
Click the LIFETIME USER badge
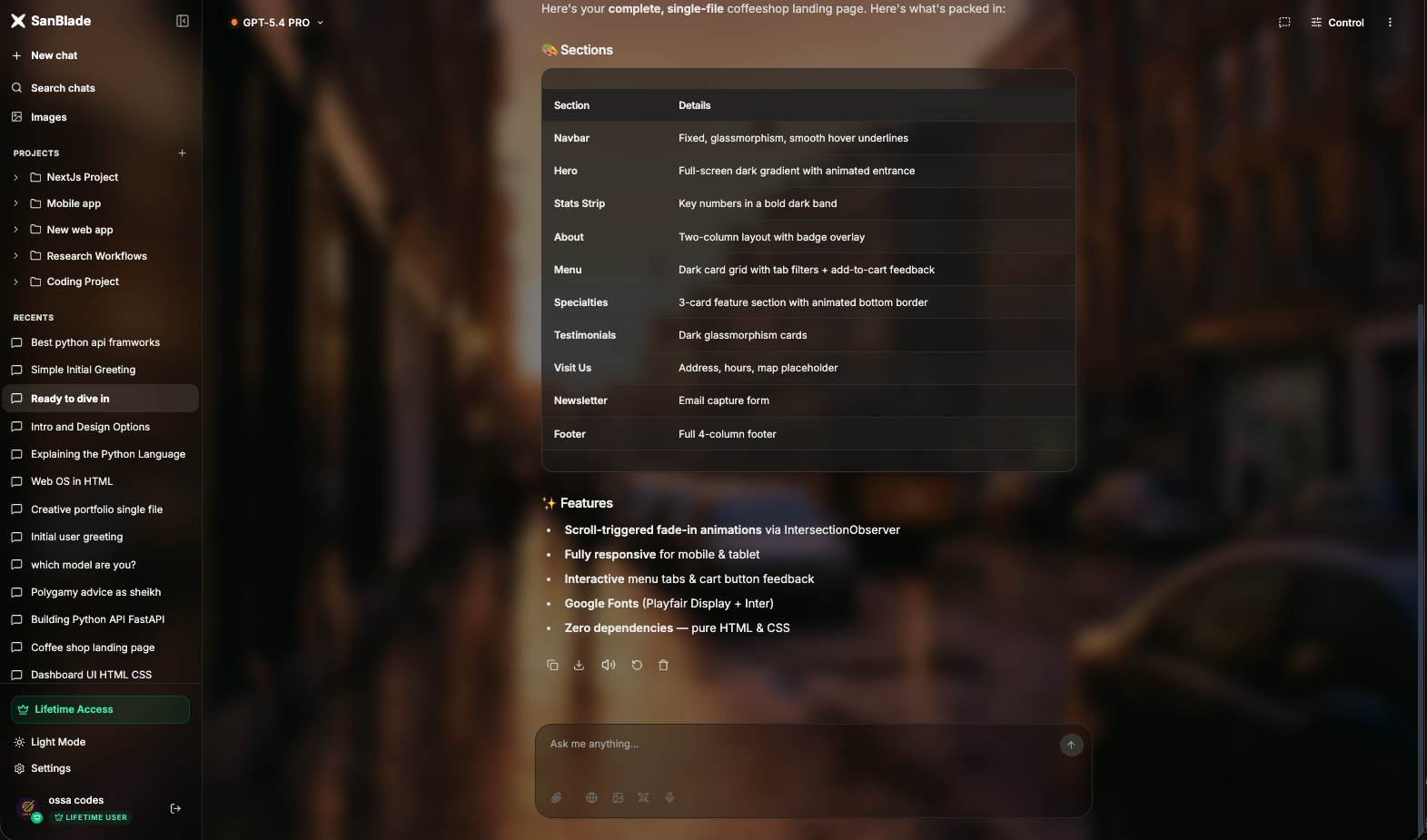(91, 817)
